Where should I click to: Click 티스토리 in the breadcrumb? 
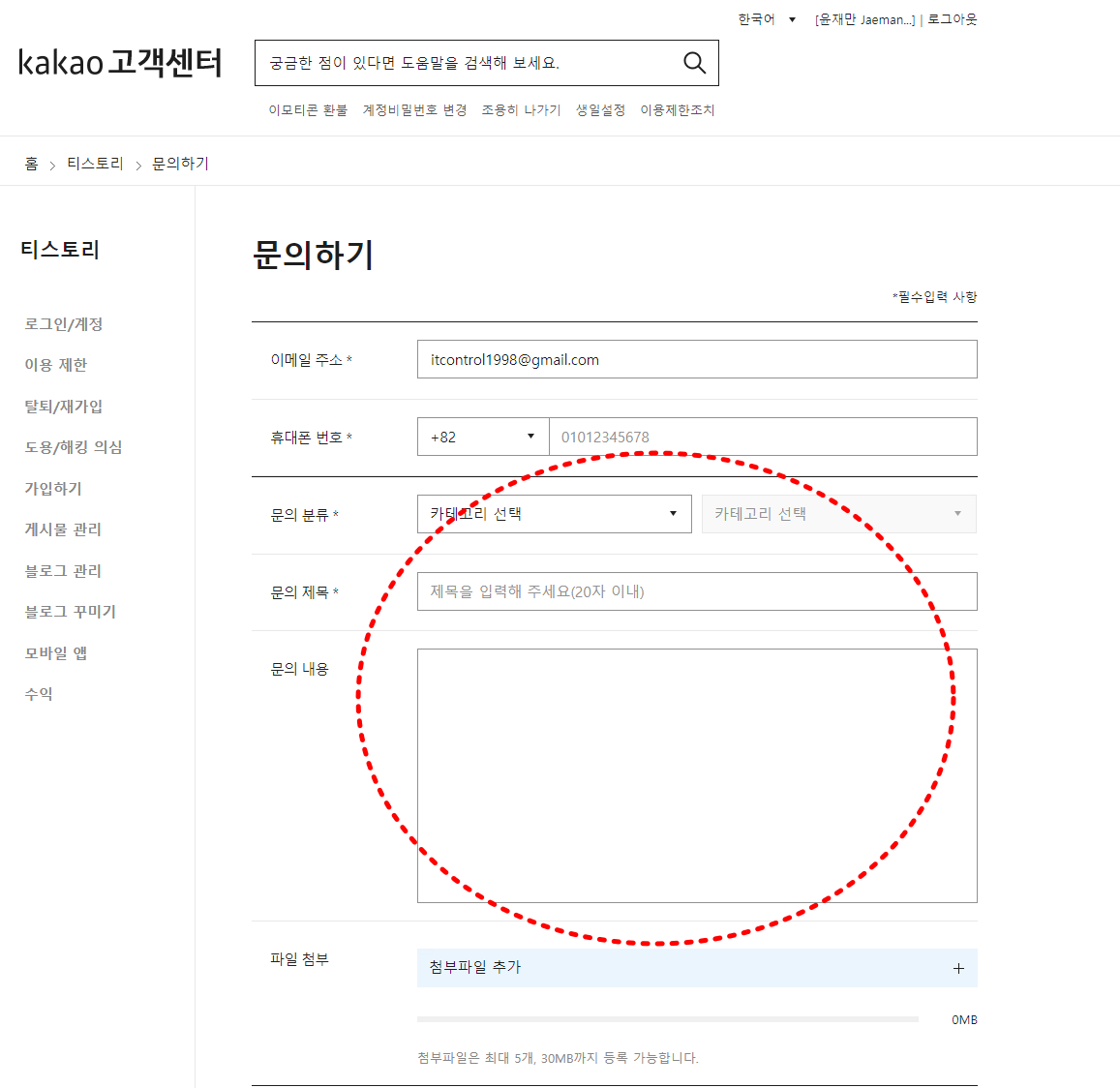[x=95, y=164]
